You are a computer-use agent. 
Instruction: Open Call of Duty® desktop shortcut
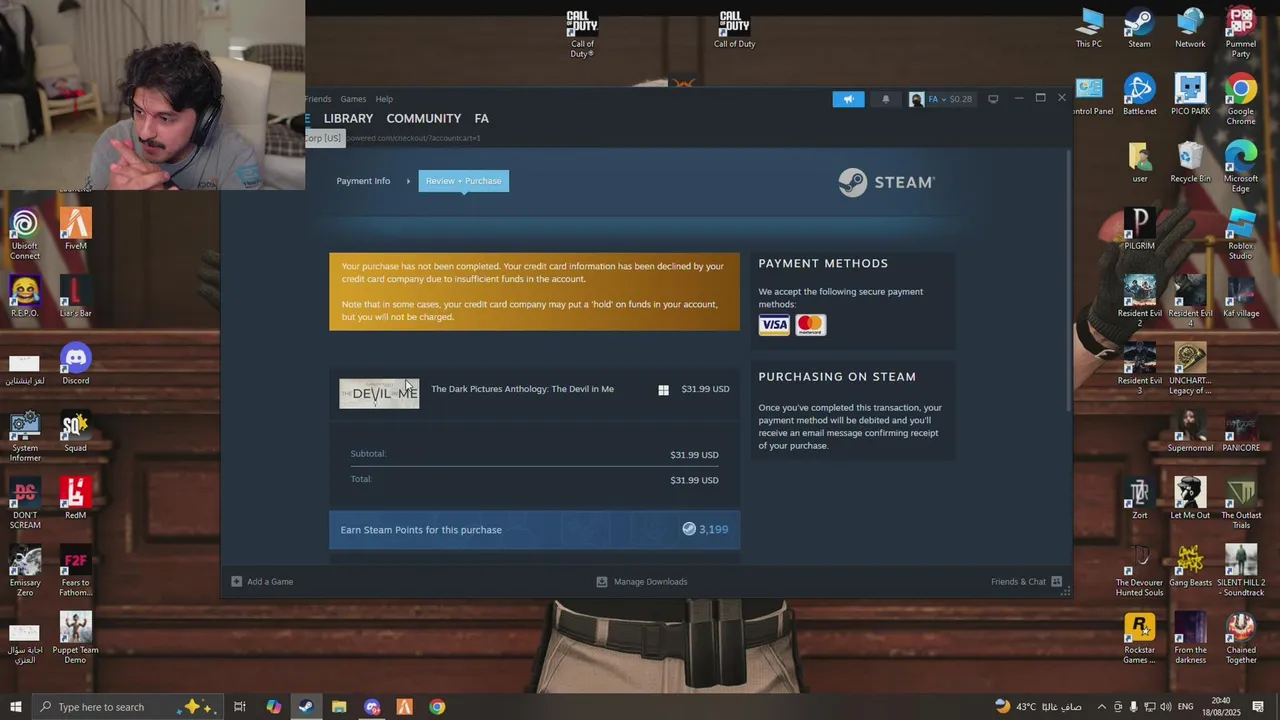click(x=582, y=34)
